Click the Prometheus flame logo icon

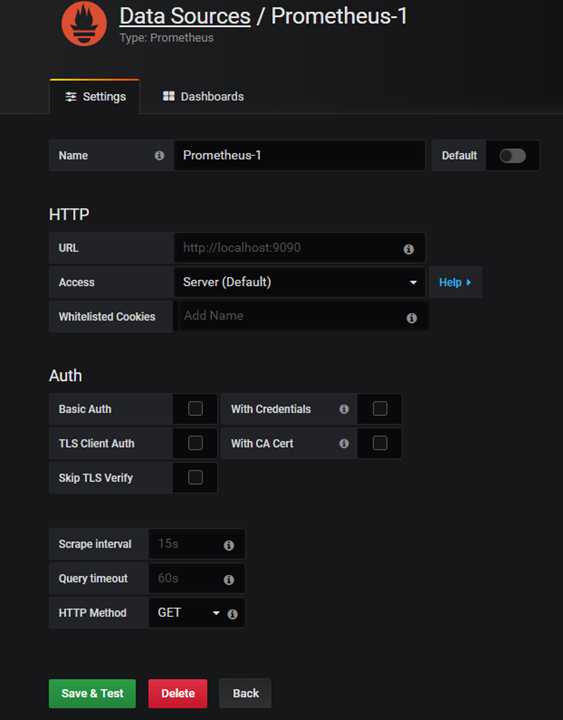[x=84, y=23]
